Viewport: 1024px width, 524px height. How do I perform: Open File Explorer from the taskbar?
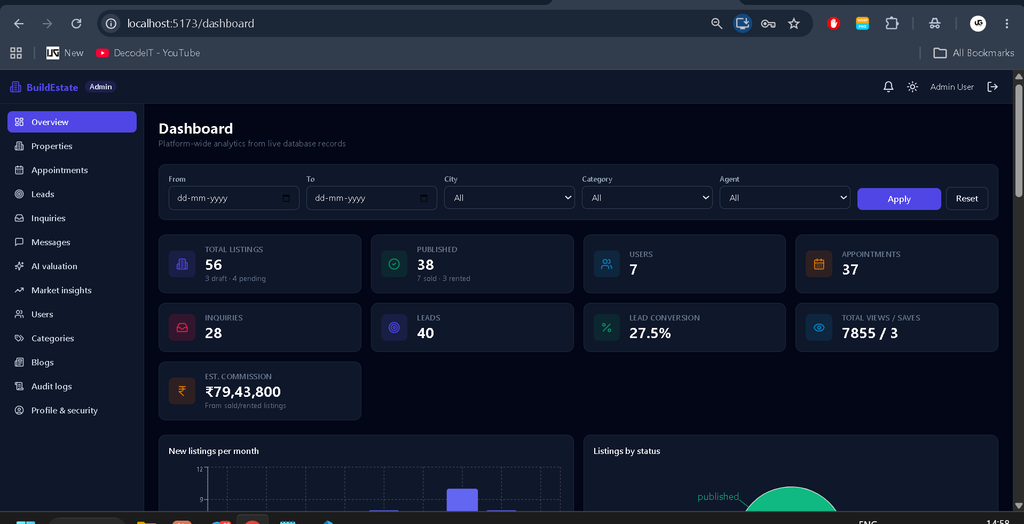(146, 522)
